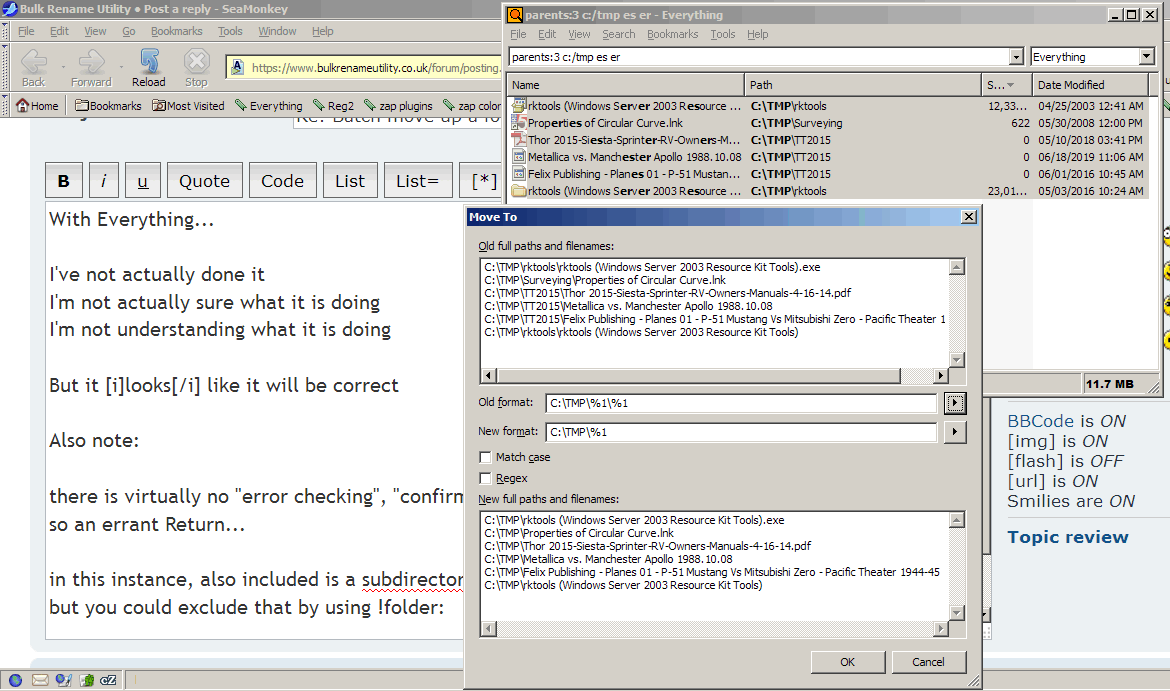1170x691 pixels.
Task: Open Composer icon in status bar
Action: [x=63, y=680]
